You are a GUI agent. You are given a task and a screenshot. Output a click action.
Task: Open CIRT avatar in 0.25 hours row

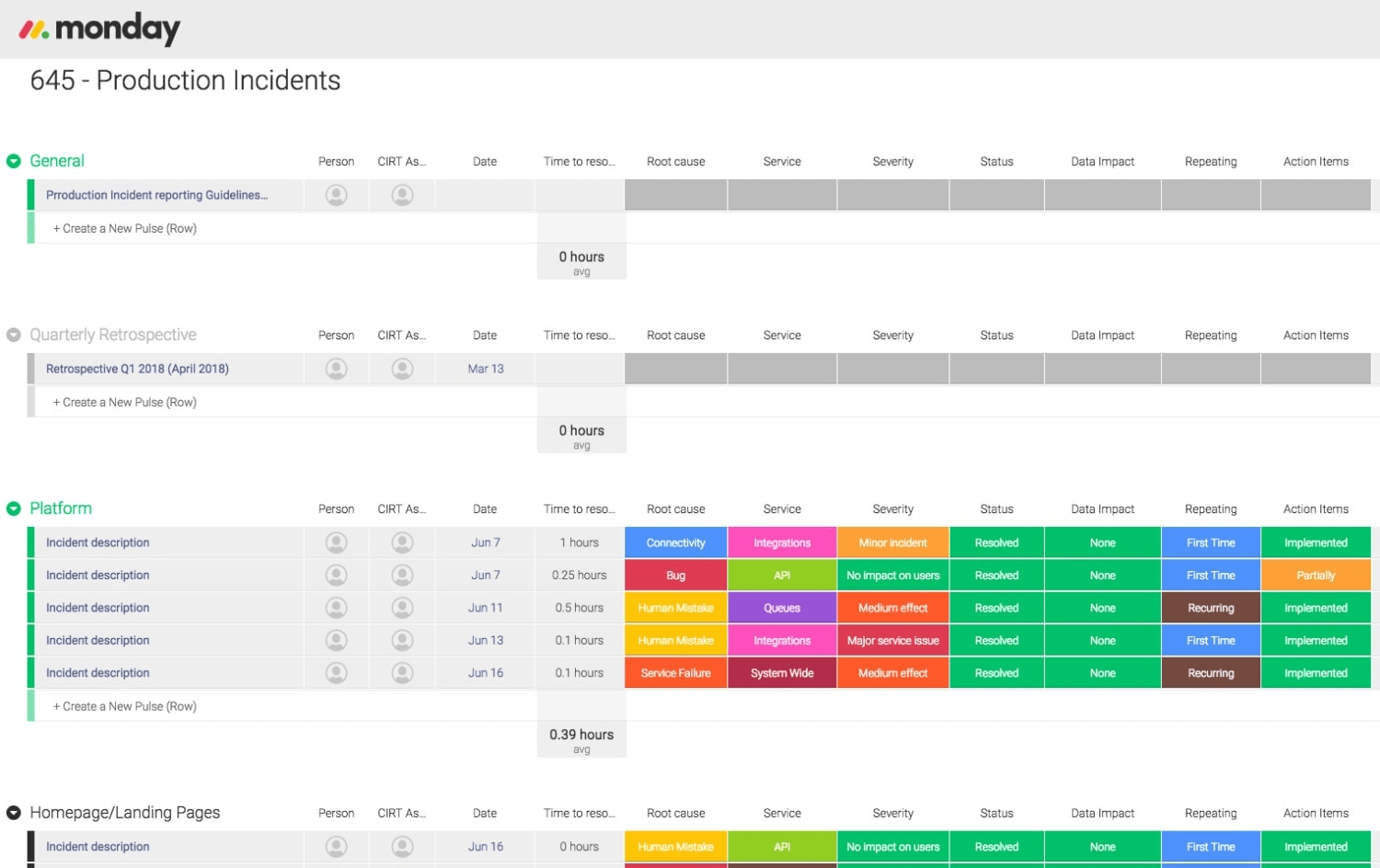pyautogui.click(x=402, y=576)
